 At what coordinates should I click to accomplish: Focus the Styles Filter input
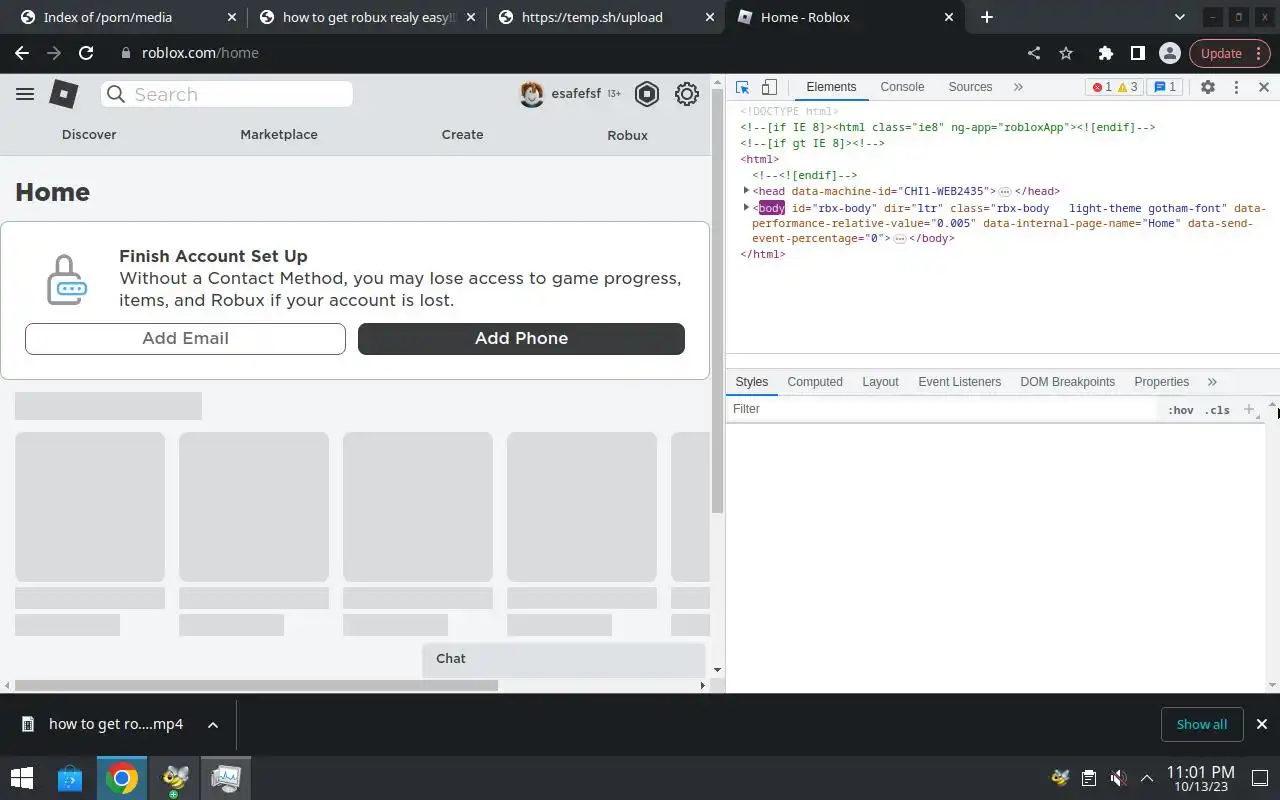943,409
